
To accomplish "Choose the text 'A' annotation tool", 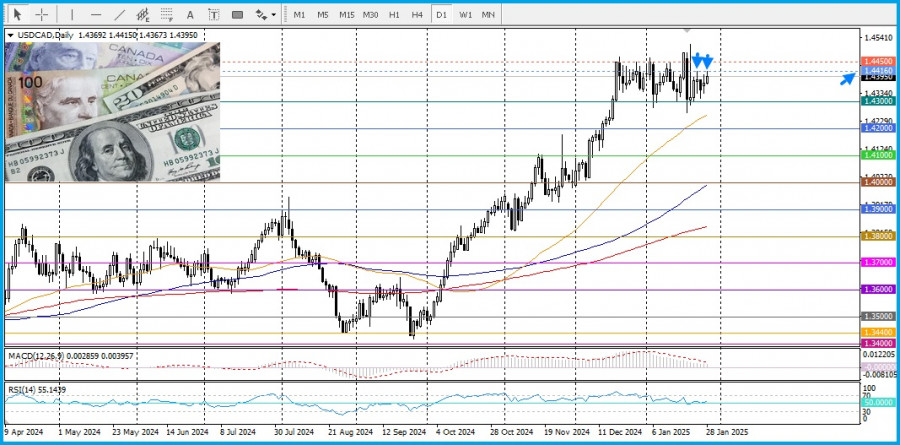I will coord(190,15).
